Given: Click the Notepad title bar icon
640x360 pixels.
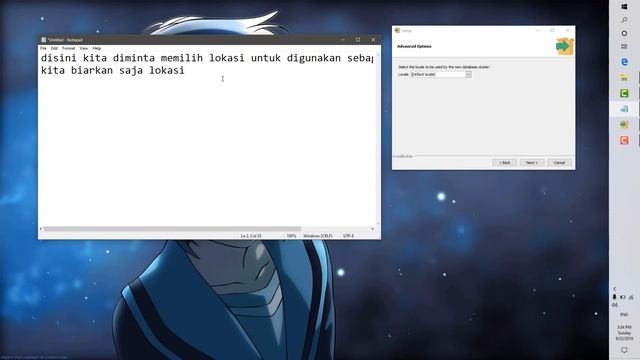Looking at the screenshot, I should click(x=43, y=40).
